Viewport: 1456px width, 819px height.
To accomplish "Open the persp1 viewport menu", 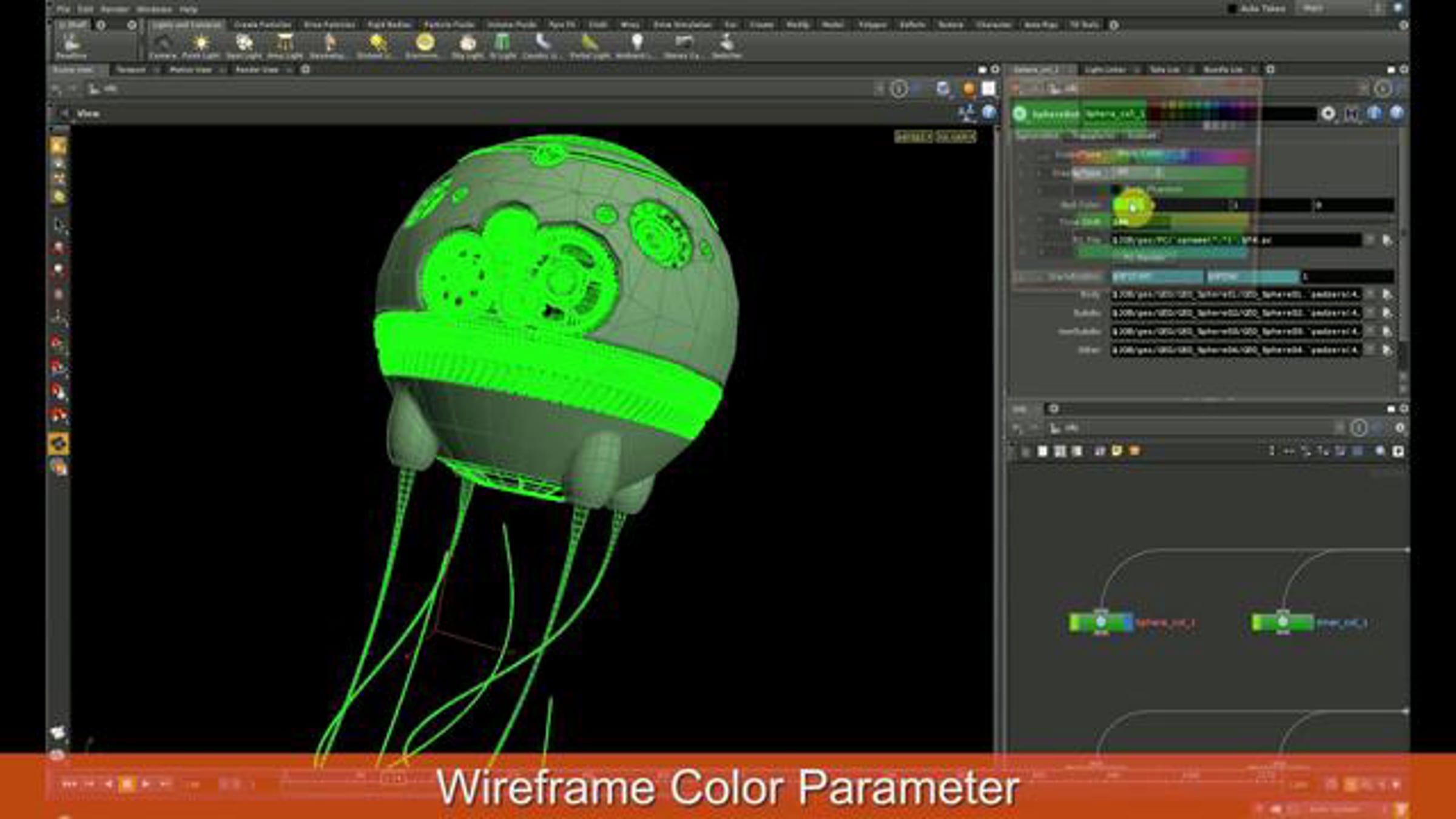I will click(913, 137).
